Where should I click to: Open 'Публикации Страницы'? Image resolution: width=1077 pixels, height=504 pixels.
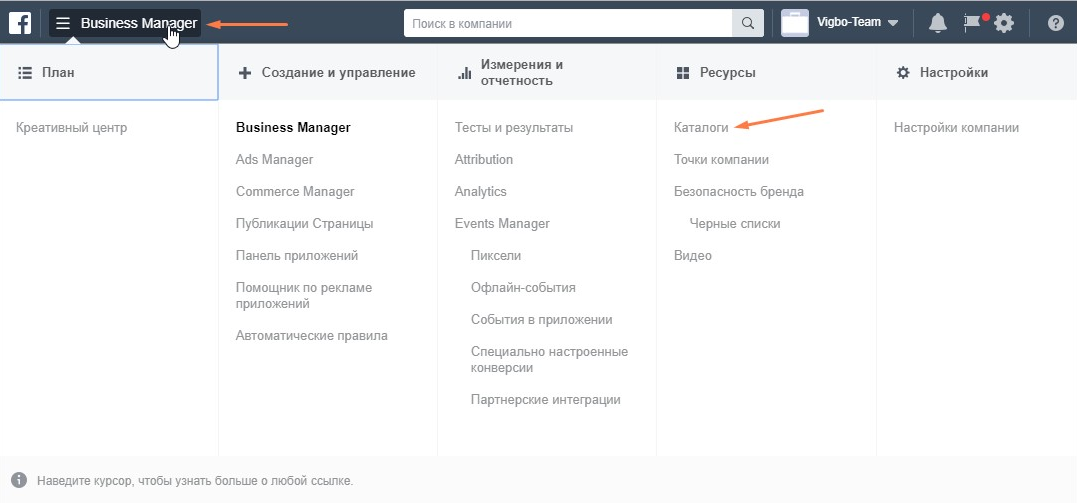305,224
